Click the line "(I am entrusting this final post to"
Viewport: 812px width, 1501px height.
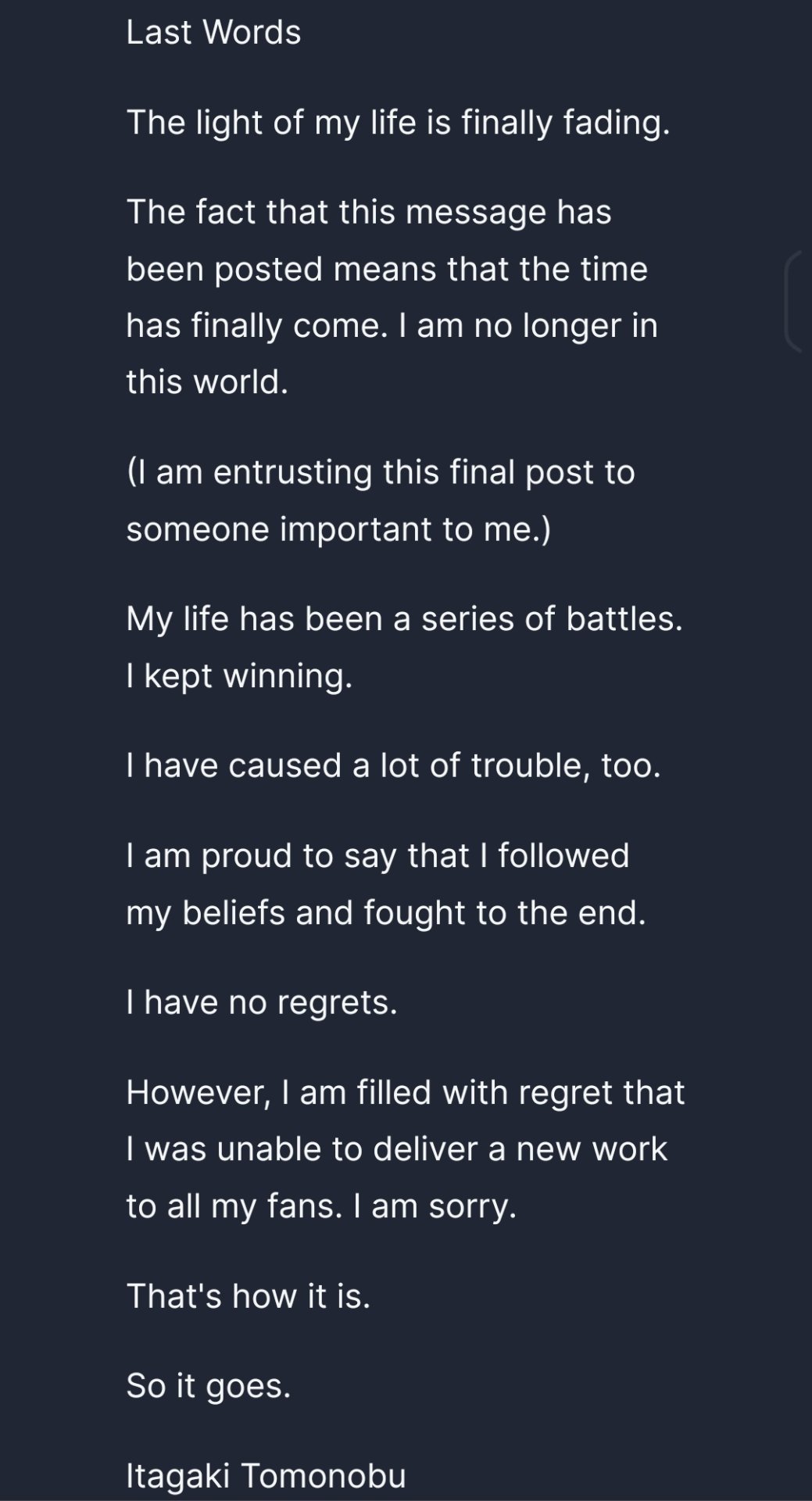pyautogui.click(x=381, y=473)
